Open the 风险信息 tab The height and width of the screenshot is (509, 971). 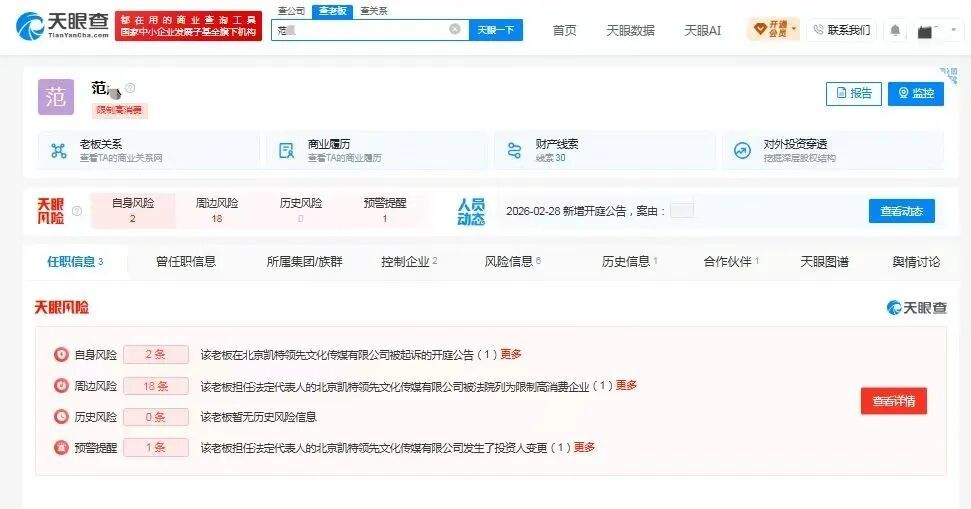512,261
